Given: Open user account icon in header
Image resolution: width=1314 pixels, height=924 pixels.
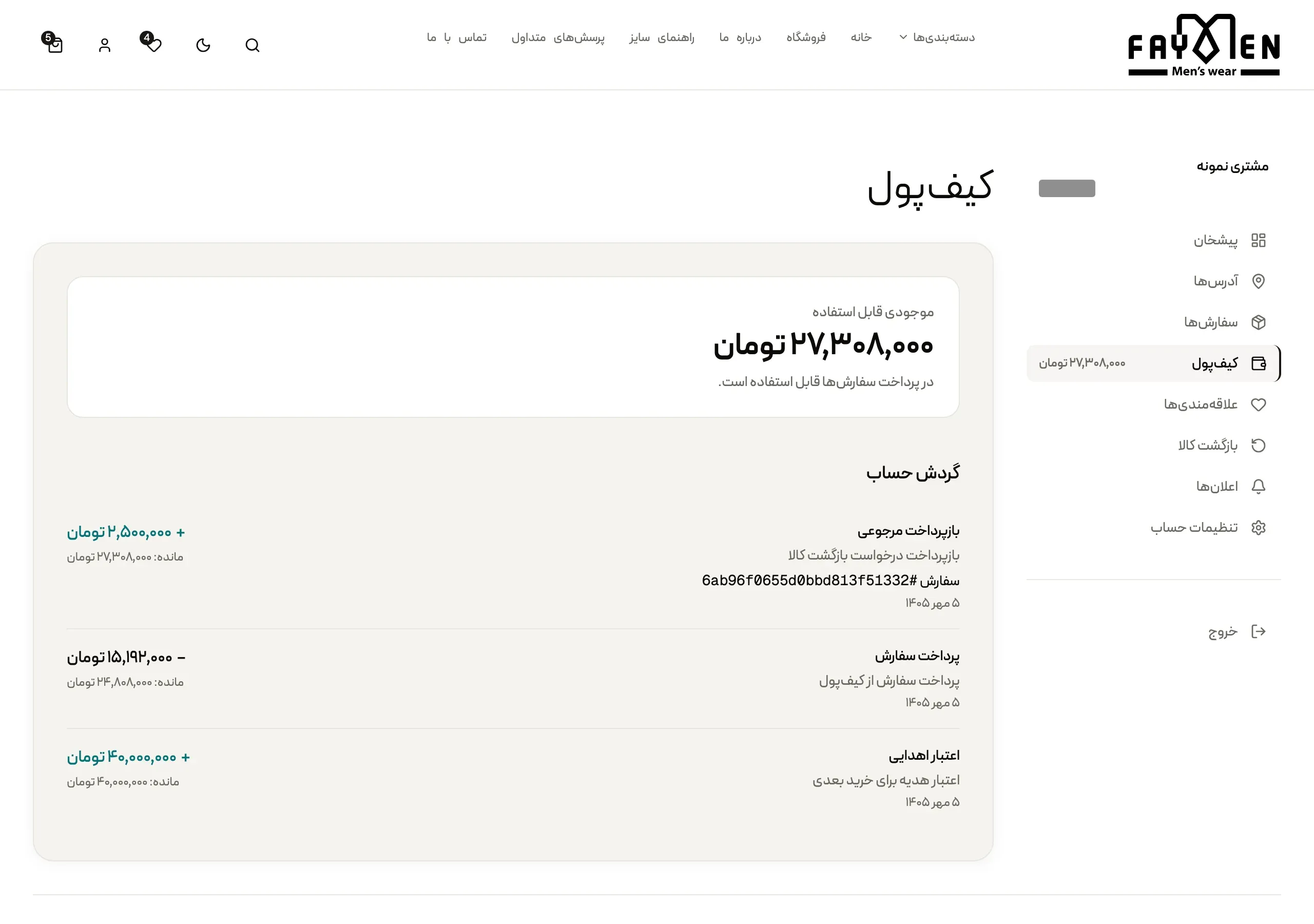Looking at the screenshot, I should (104, 45).
